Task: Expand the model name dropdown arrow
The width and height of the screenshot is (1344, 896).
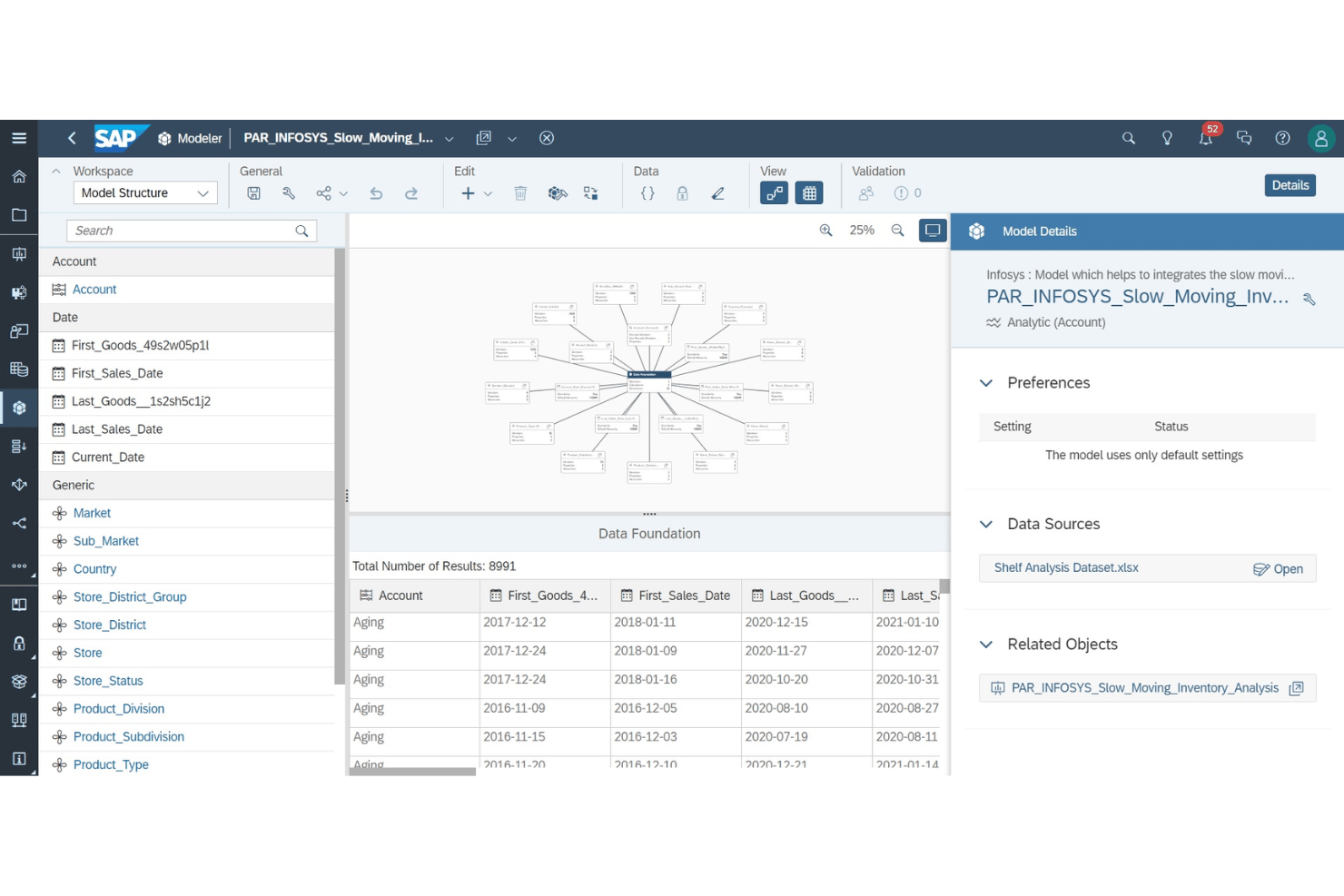Action: [449, 139]
